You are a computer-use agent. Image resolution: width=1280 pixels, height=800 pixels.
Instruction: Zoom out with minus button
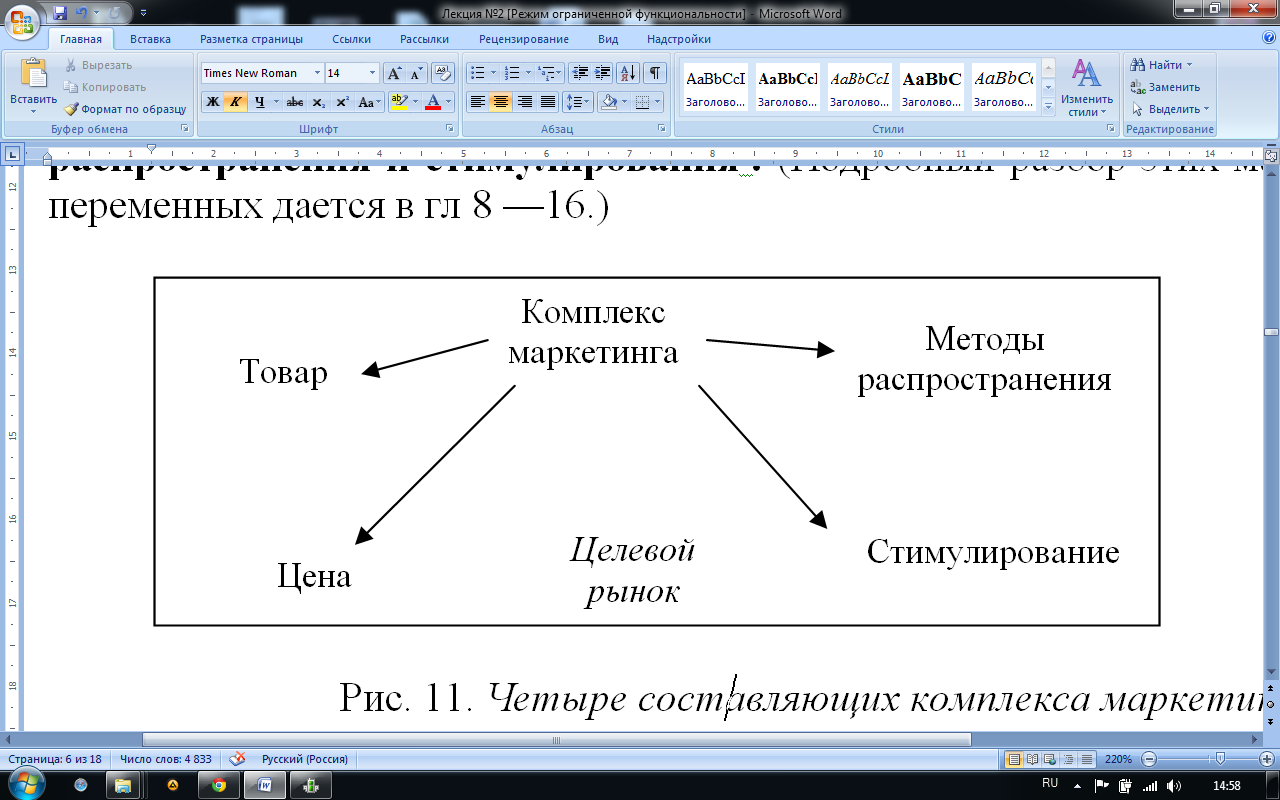tap(1149, 759)
